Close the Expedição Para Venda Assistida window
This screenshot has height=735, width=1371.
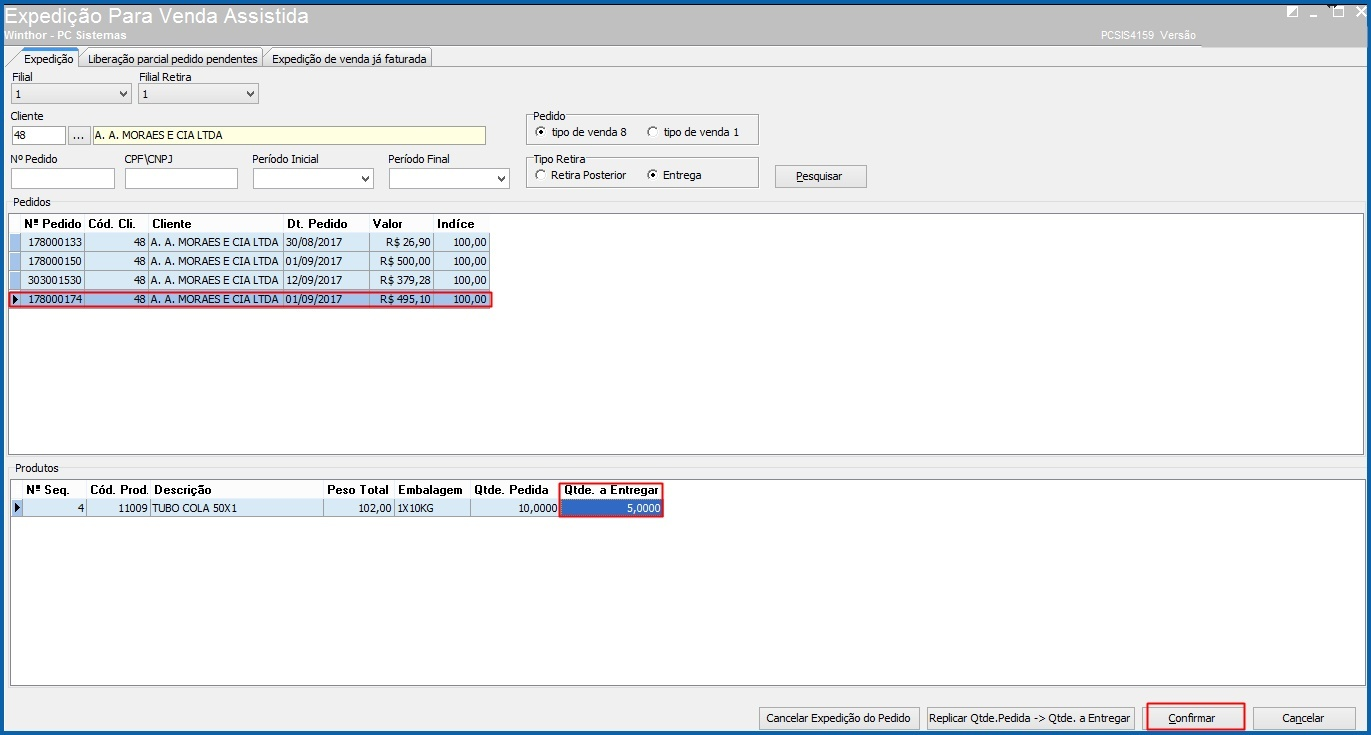click(x=1360, y=12)
